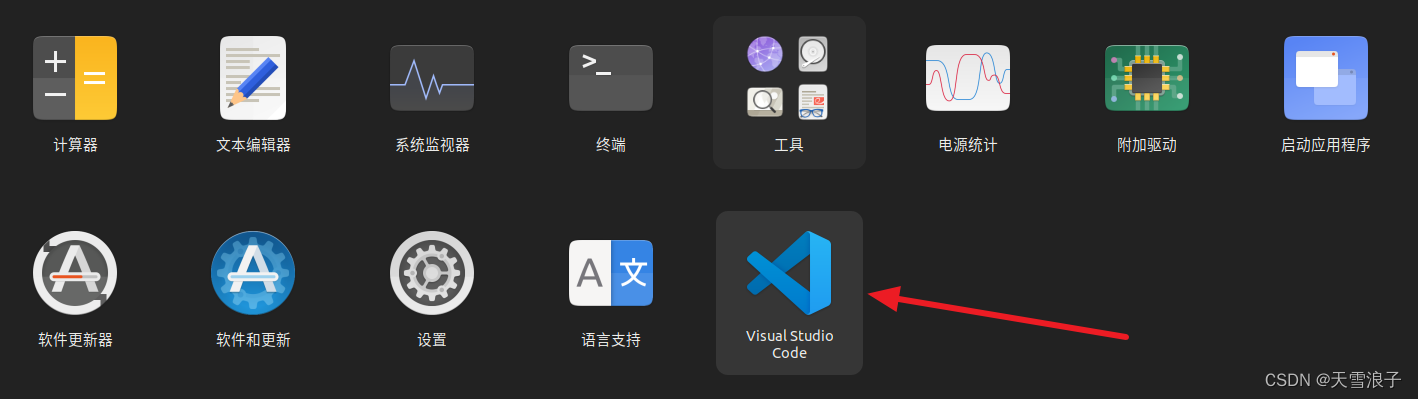The image size is (1418, 399).
Task: Click the 附加驱动 label text
Action: tap(1146, 145)
